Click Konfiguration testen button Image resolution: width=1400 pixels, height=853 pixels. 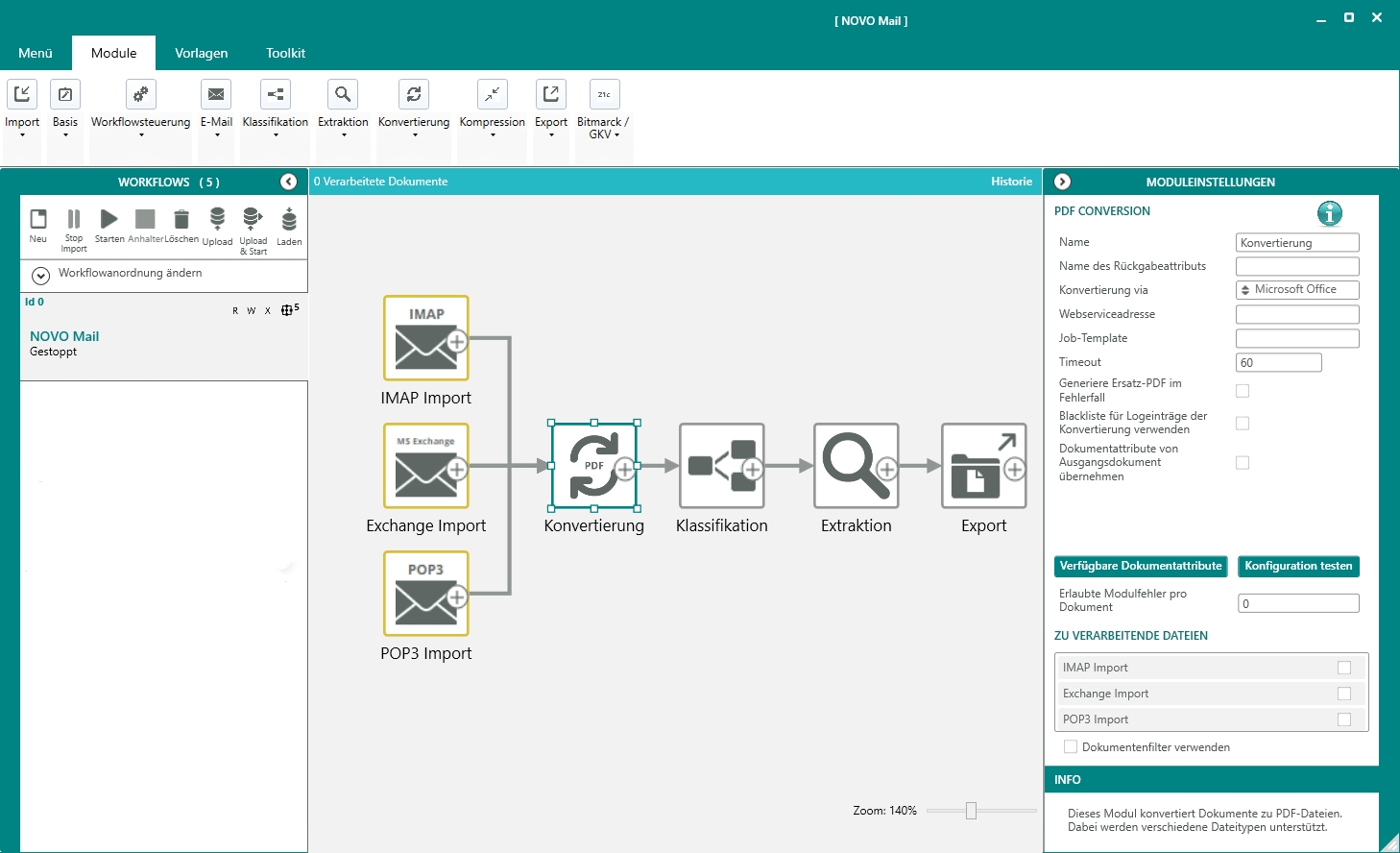(1298, 567)
